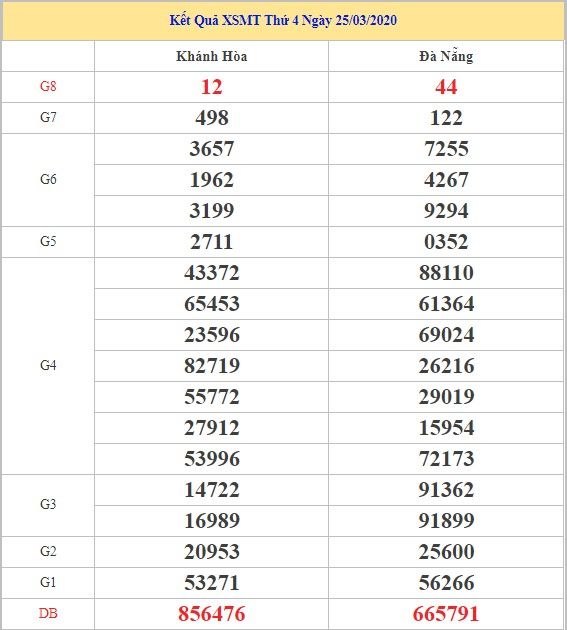The height and width of the screenshot is (630, 567).
Task: Select the G7 result 122
Action: 446,118
